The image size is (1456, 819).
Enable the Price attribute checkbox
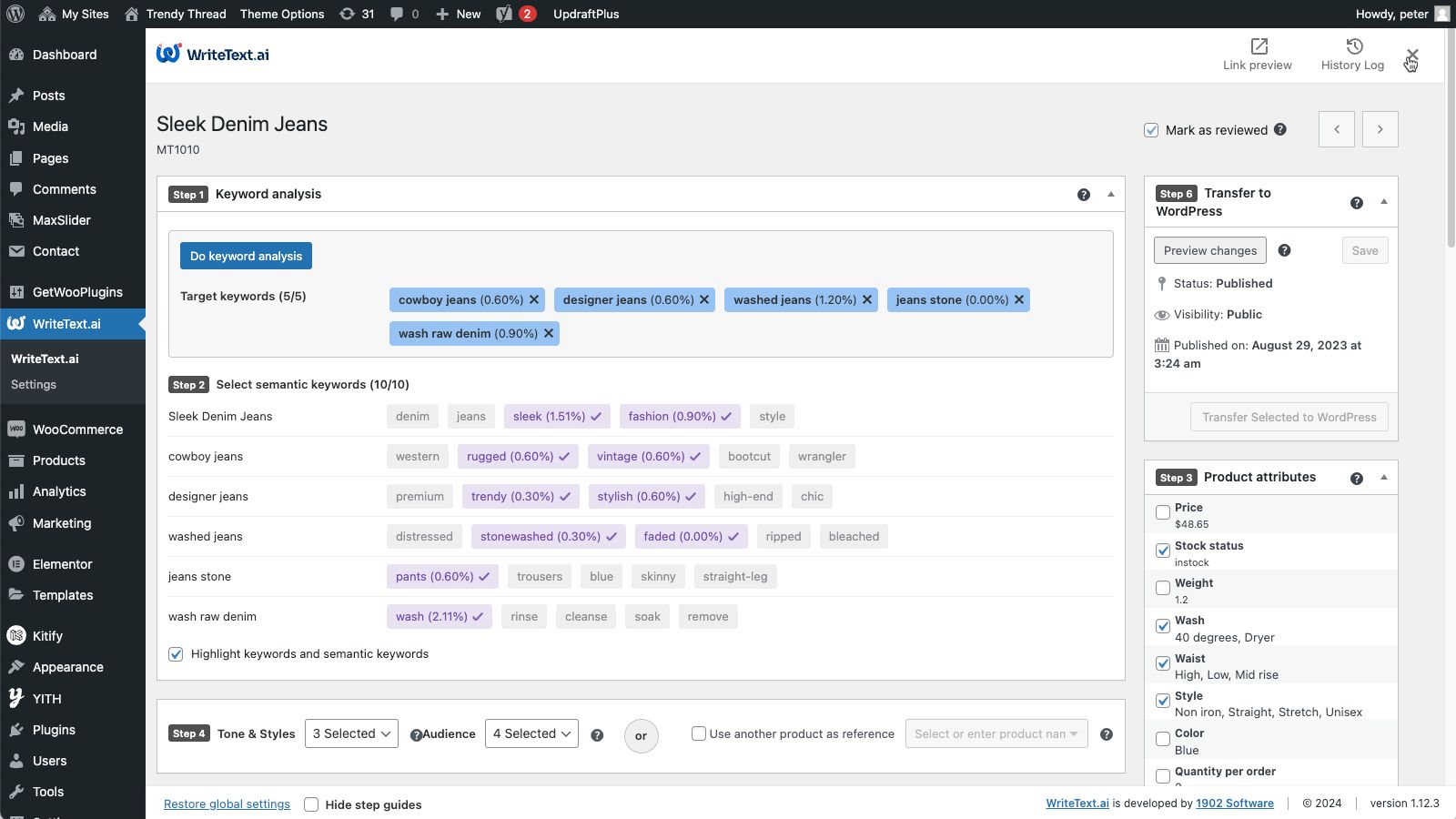[x=1163, y=512]
